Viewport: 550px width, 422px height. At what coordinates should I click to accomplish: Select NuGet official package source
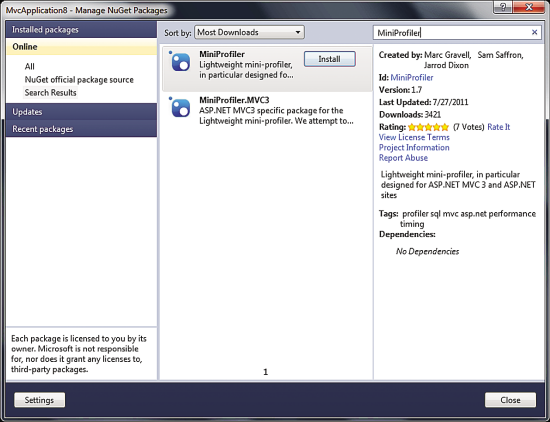[79, 80]
